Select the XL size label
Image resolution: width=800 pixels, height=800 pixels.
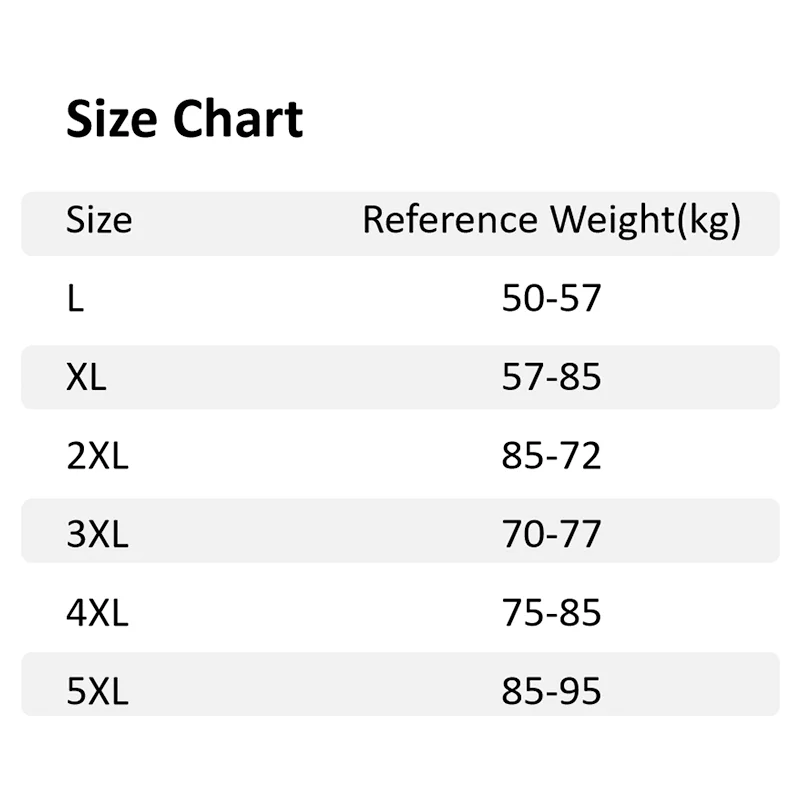point(86,377)
